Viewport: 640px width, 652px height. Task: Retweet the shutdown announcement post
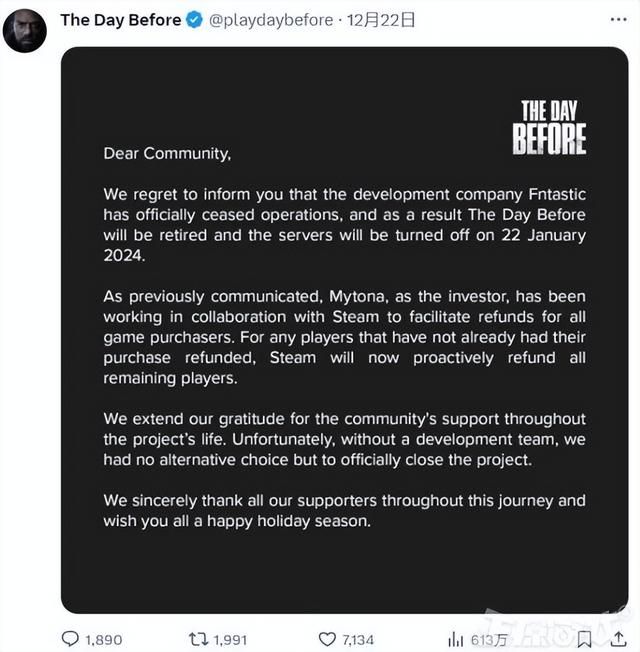pyautogui.click(x=197, y=638)
